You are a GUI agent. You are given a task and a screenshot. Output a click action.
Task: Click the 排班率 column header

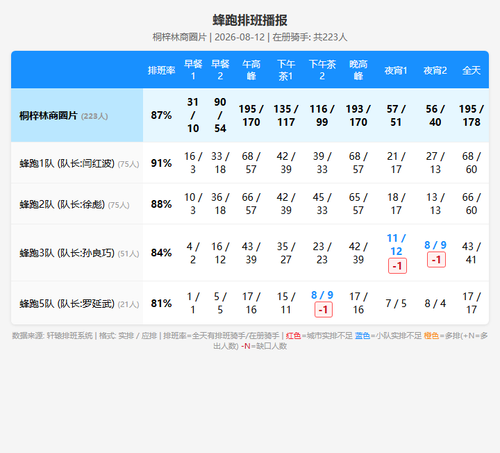pyautogui.click(x=161, y=70)
